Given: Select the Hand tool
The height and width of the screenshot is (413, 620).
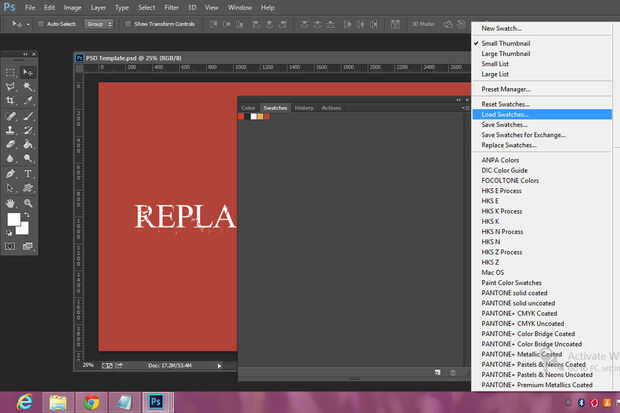Looking at the screenshot, I should (11, 202).
